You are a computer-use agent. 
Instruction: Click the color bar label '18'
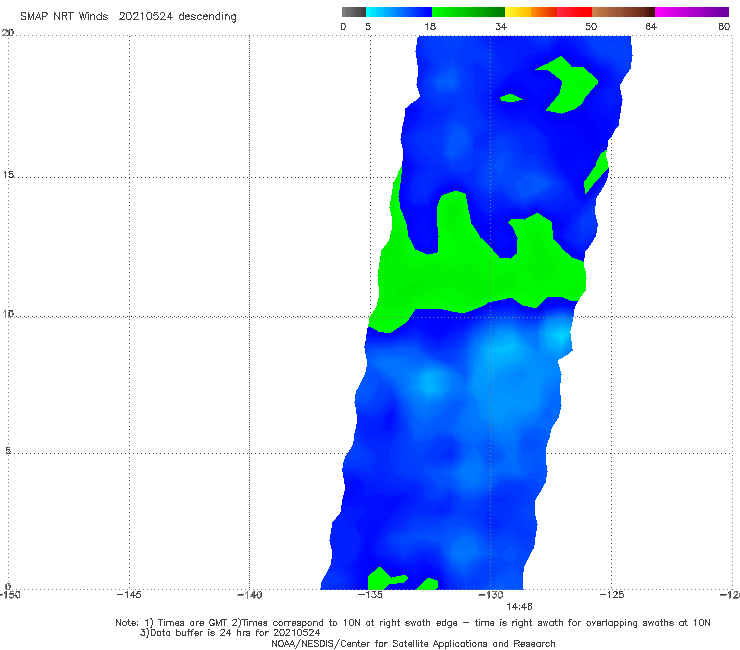coord(430,27)
